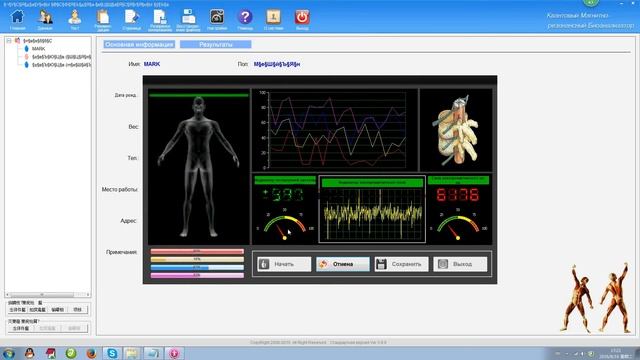
Task: Click the second button in upper bottom-left group
Action: pos(38,310)
